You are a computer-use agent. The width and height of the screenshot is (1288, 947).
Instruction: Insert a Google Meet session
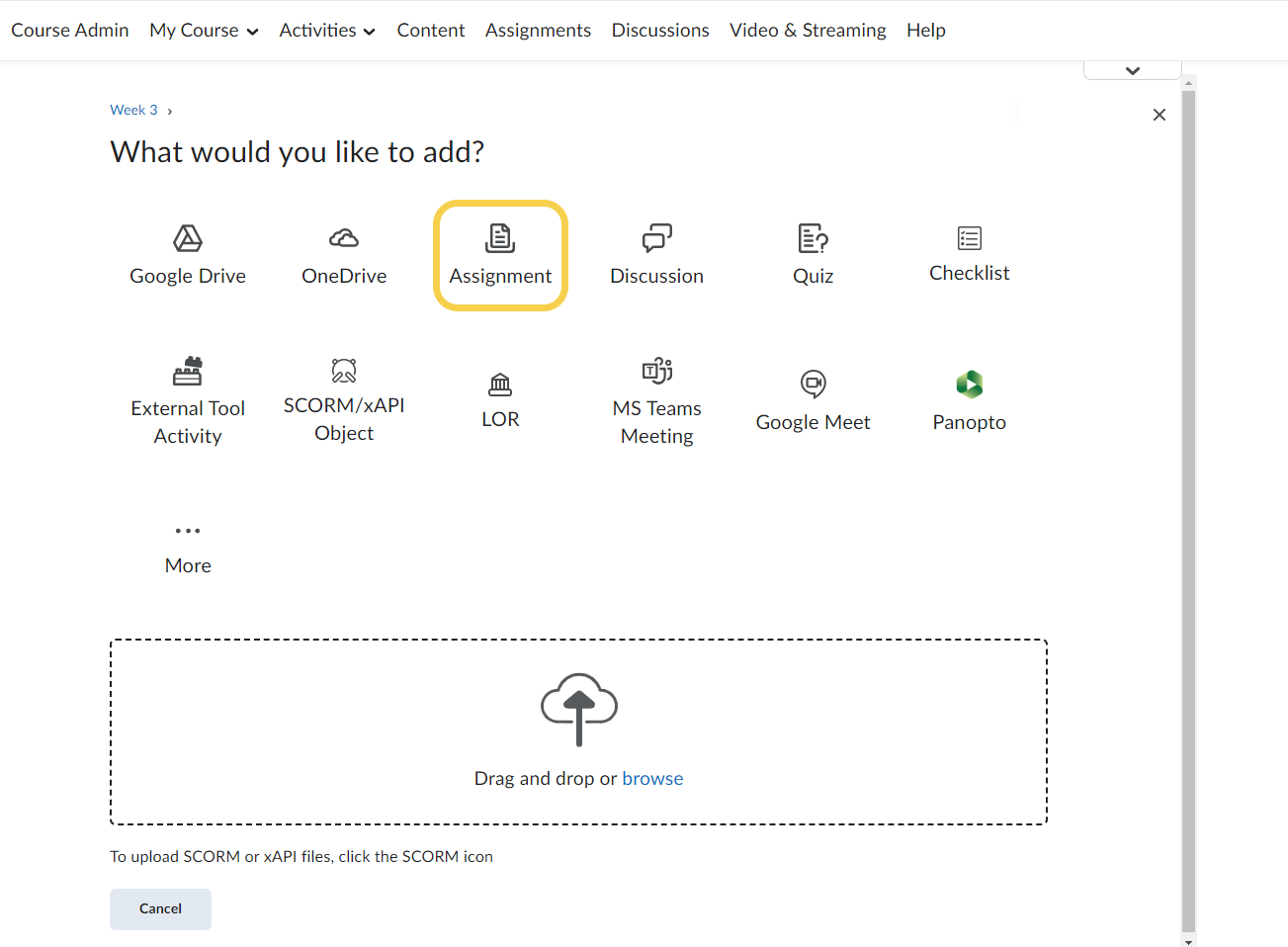click(813, 386)
